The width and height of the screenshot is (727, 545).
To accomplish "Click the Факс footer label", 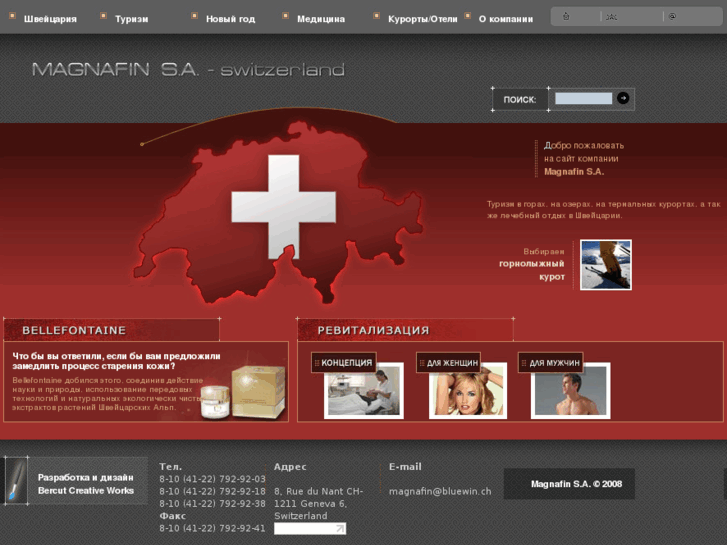I will coord(172,516).
